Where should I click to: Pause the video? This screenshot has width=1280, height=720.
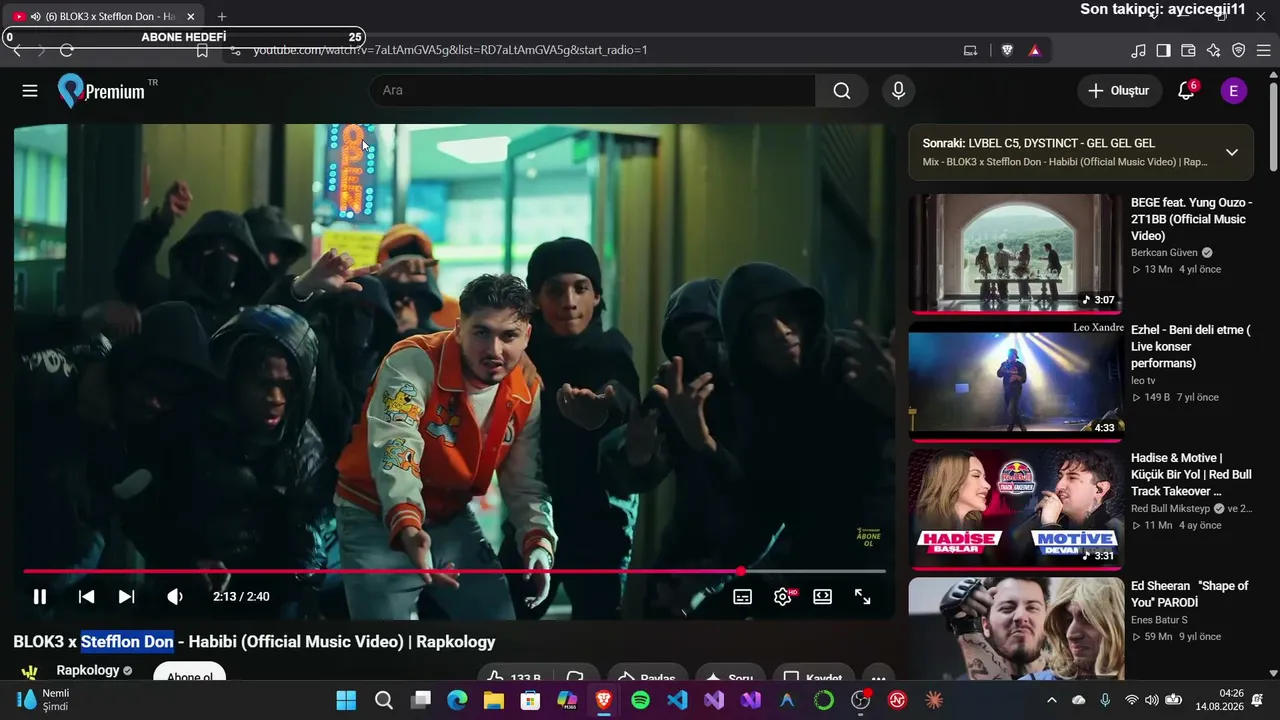(40, 597)
